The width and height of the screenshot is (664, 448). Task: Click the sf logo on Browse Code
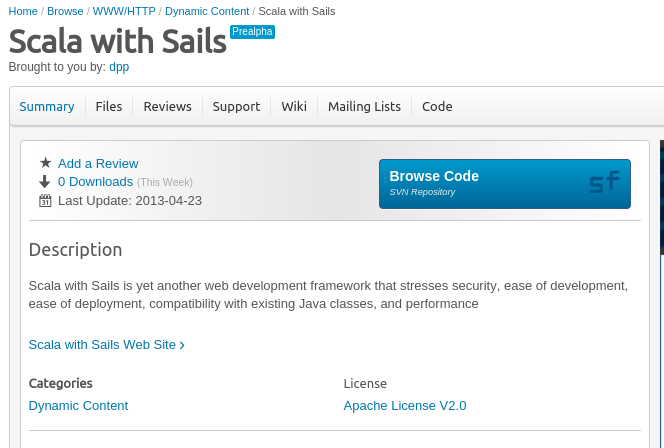(x=604, y=182)
